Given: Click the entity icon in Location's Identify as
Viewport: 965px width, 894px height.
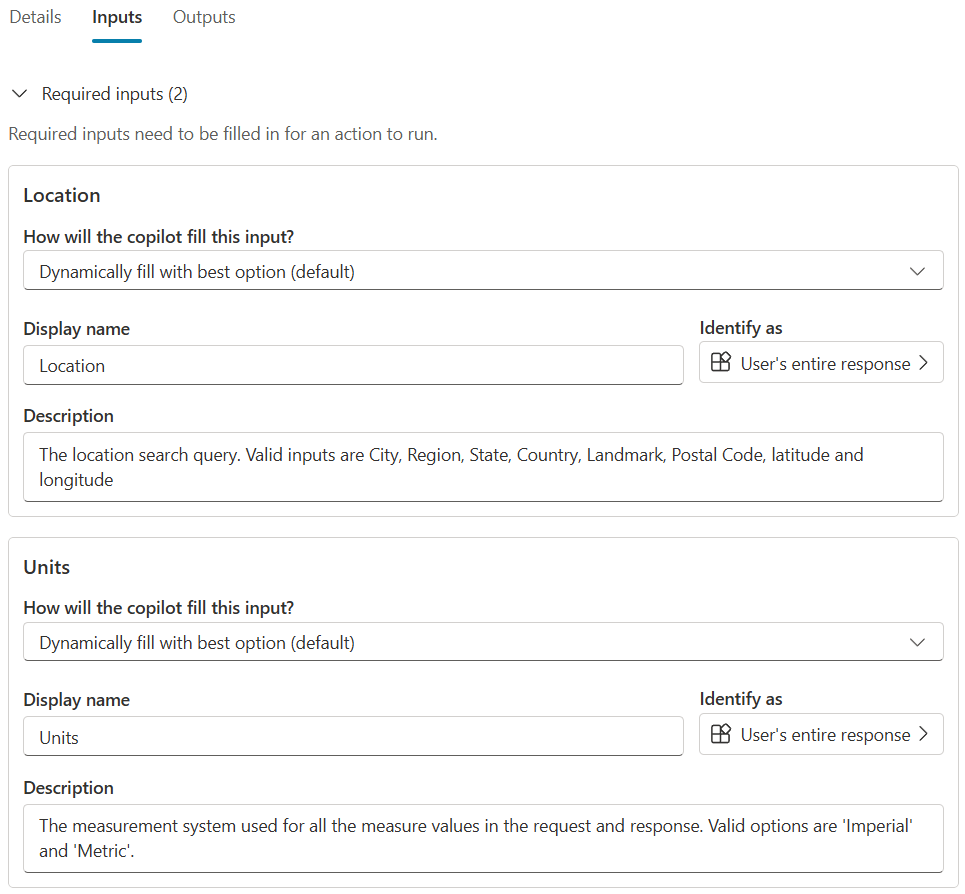Looking at the screenshot, I should (721, 363).
